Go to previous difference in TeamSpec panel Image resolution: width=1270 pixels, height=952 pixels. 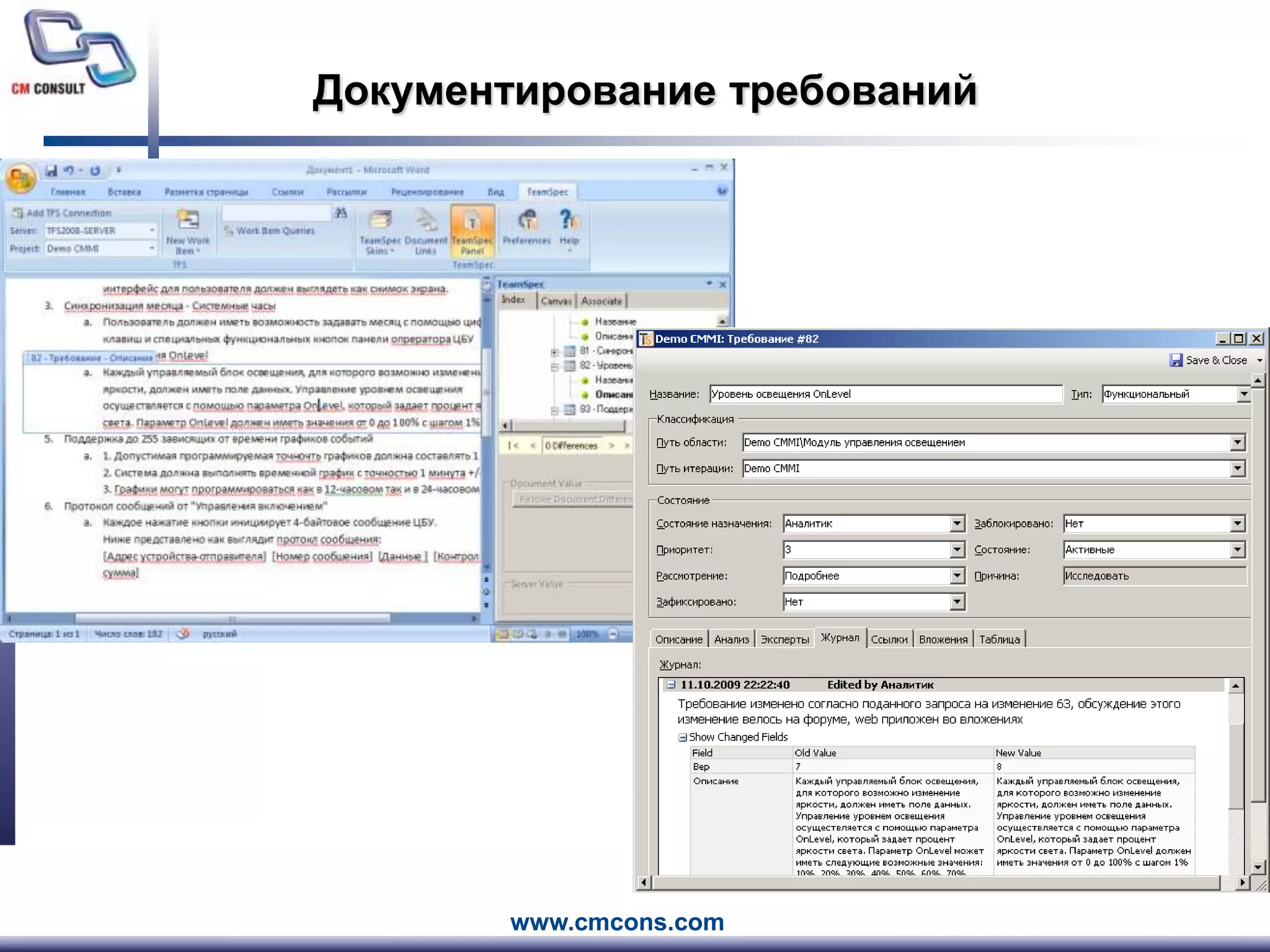pyautogui.click(x=532, y=446)
